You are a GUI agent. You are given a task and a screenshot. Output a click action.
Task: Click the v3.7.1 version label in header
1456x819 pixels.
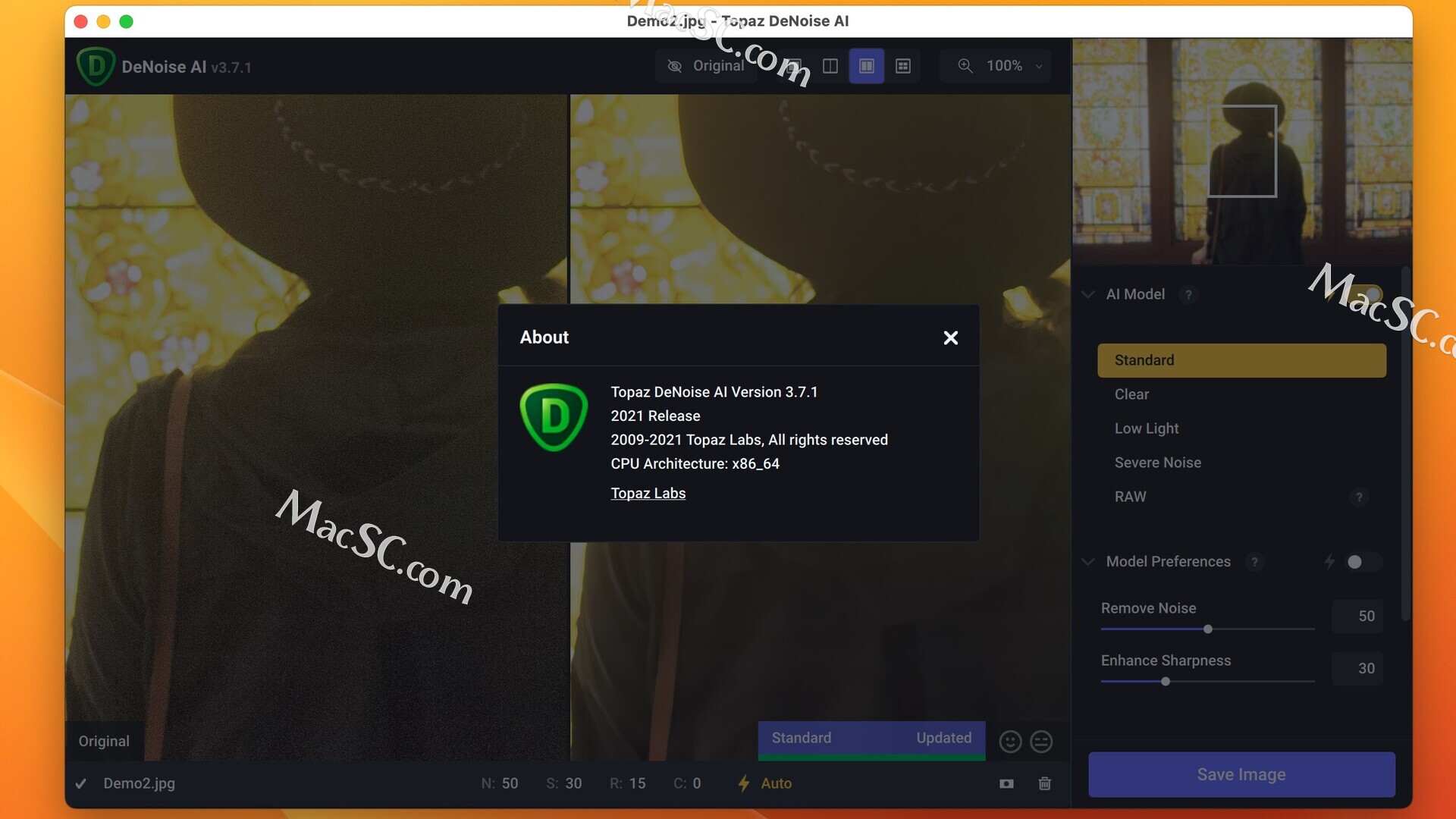231,67
